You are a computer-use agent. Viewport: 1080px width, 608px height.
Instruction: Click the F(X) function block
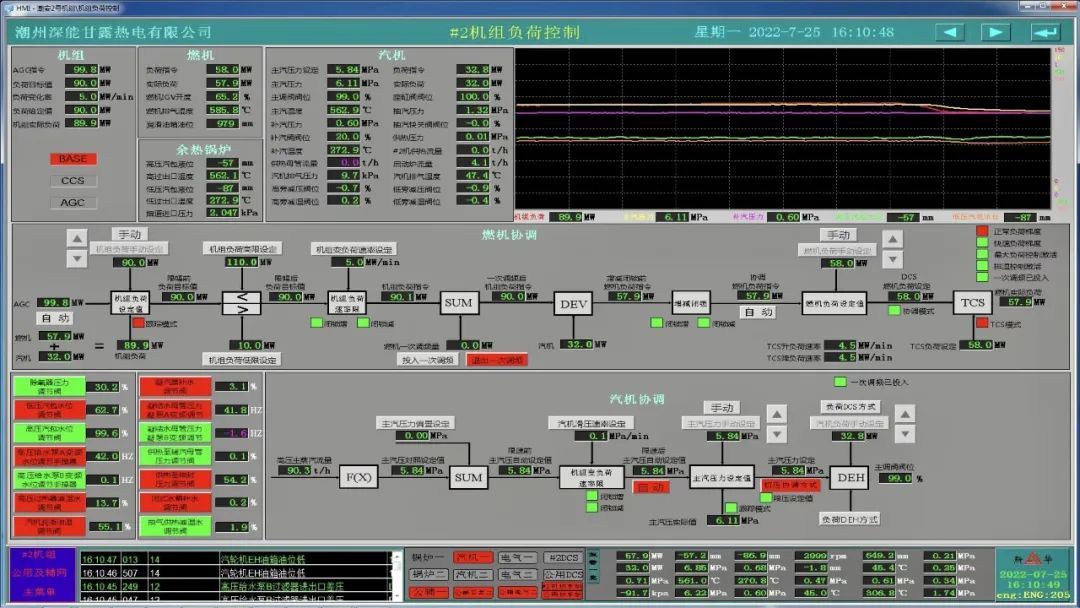tap(358, 478)
